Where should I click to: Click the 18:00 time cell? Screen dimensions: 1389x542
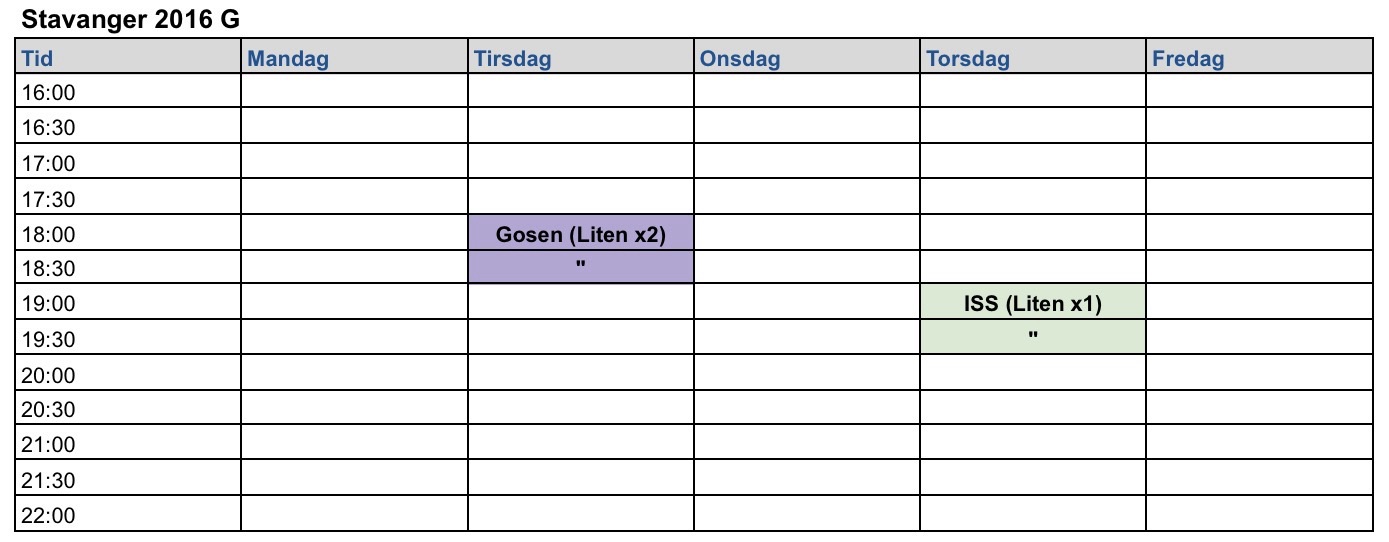coord(128,235)
